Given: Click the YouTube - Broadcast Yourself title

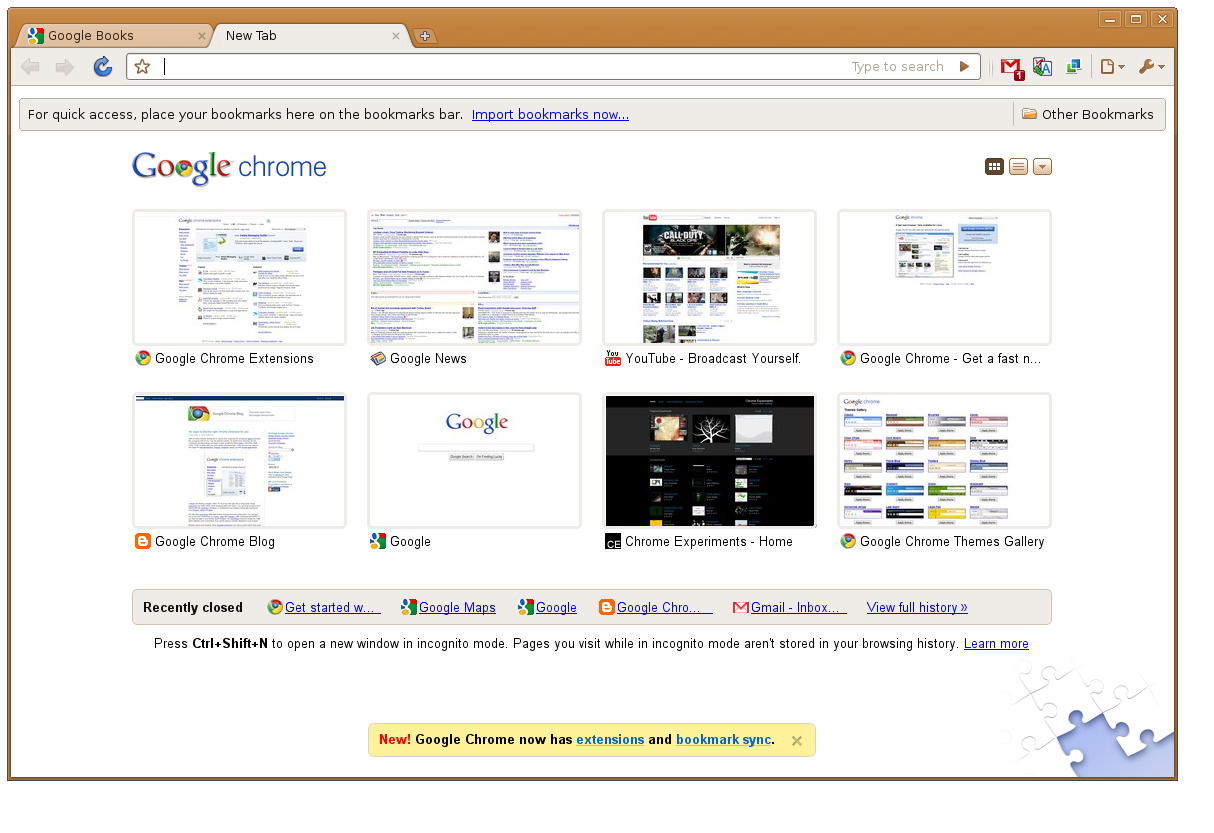Looking at the screenshot, I should [x=713, y=358].
